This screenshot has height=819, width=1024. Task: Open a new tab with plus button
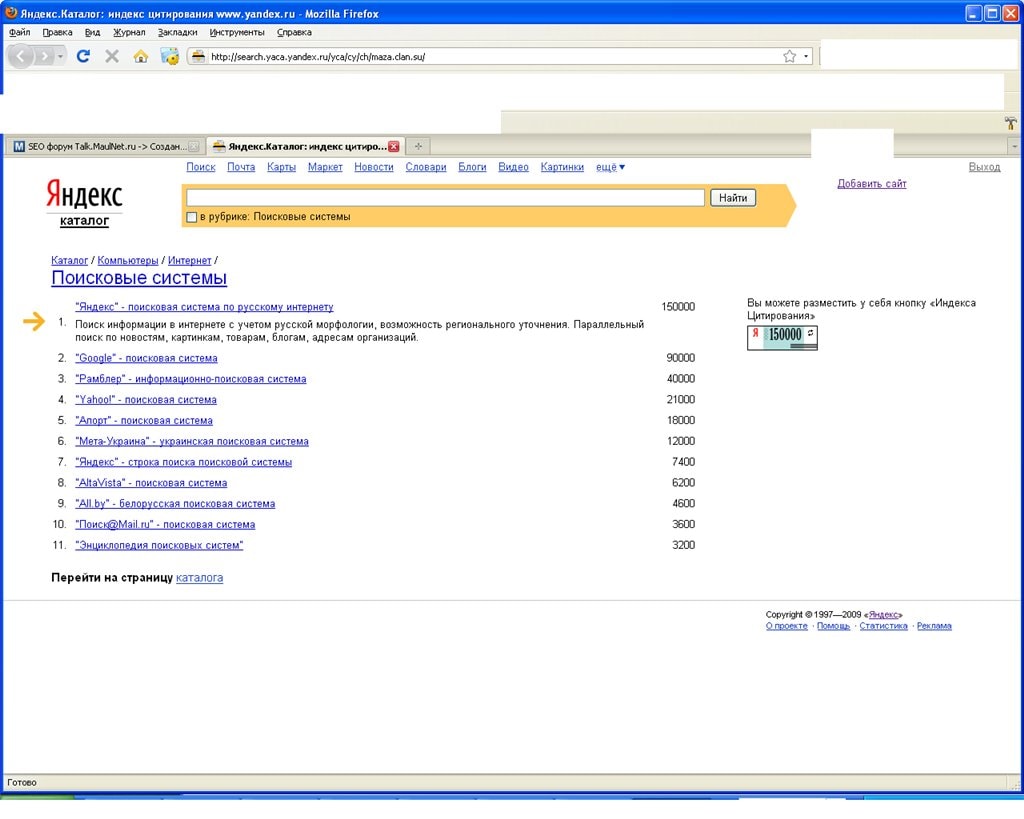pos(419,146)
